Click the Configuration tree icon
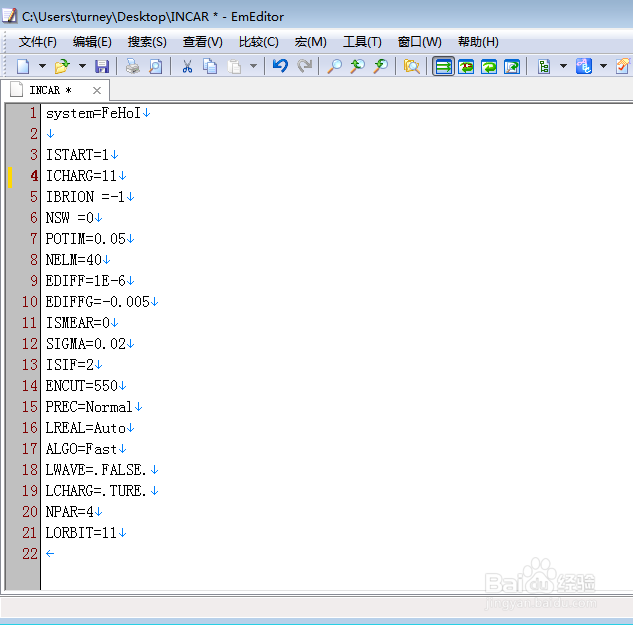Screen dimensions: 633x625 544,66
